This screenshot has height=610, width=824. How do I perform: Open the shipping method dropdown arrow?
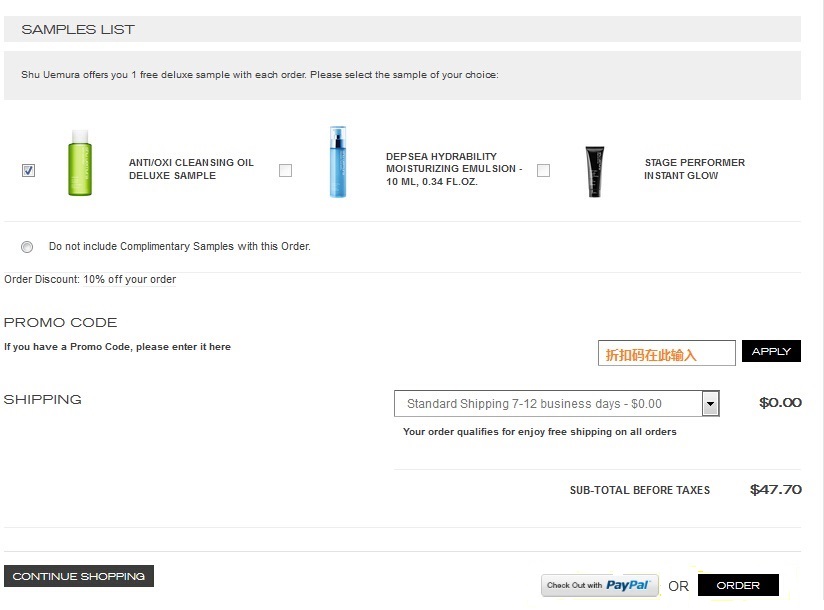[x=710, y=404]
